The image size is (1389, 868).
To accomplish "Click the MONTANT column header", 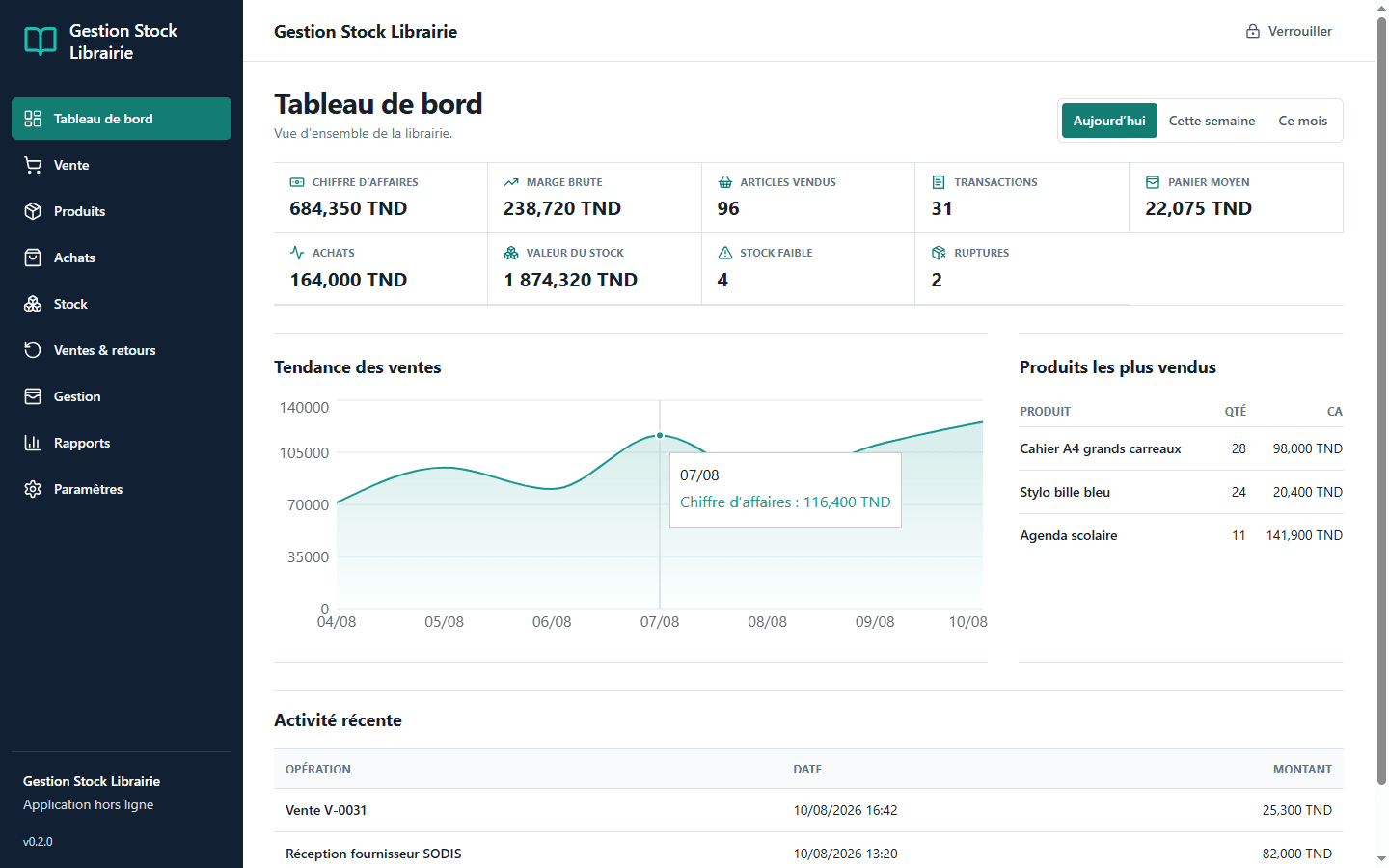I will pos(1302,769).
